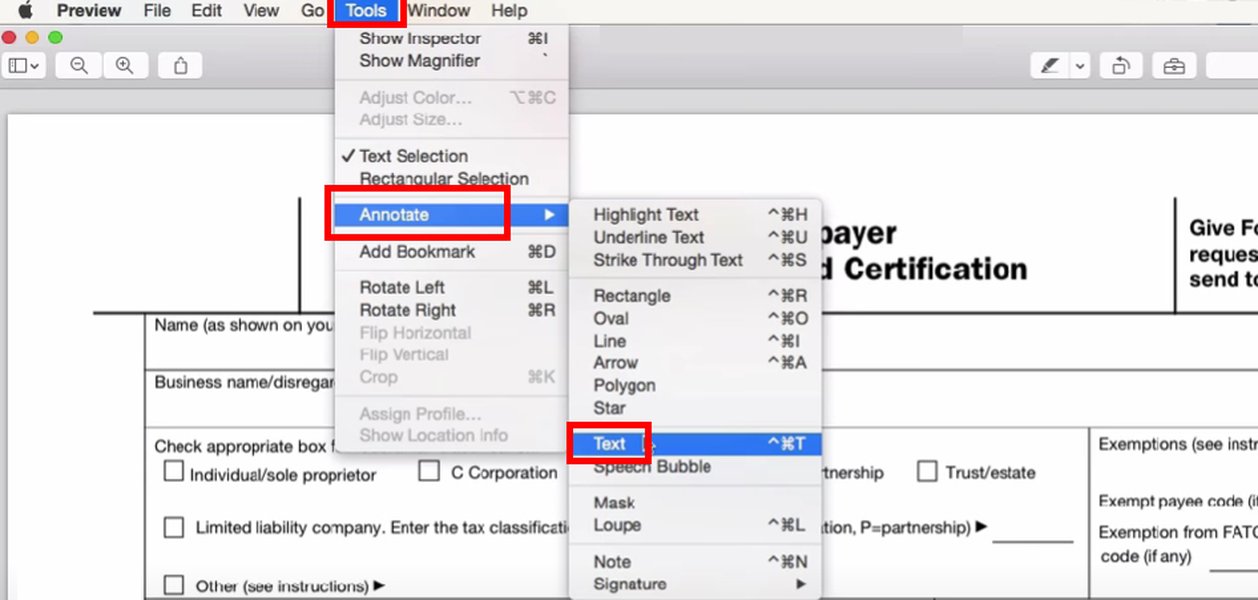
Task: Check the Individual/sole proprietor box
Action: [x=174, y=472]
